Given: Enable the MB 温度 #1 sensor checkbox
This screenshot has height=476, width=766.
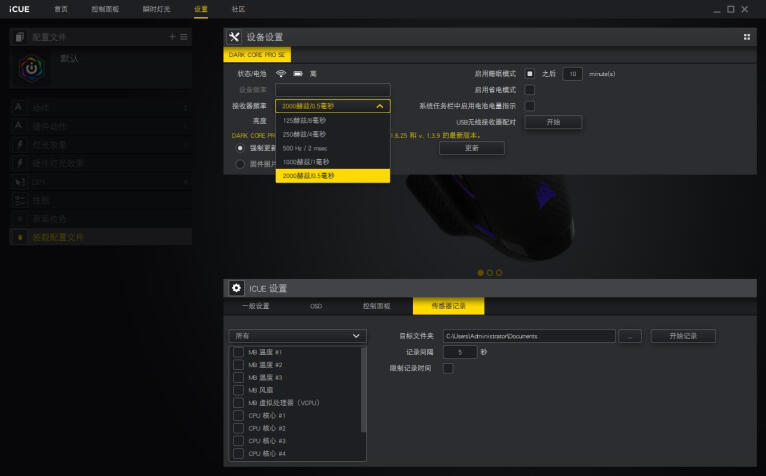Looking at the screenshot, I should (238, 352).
